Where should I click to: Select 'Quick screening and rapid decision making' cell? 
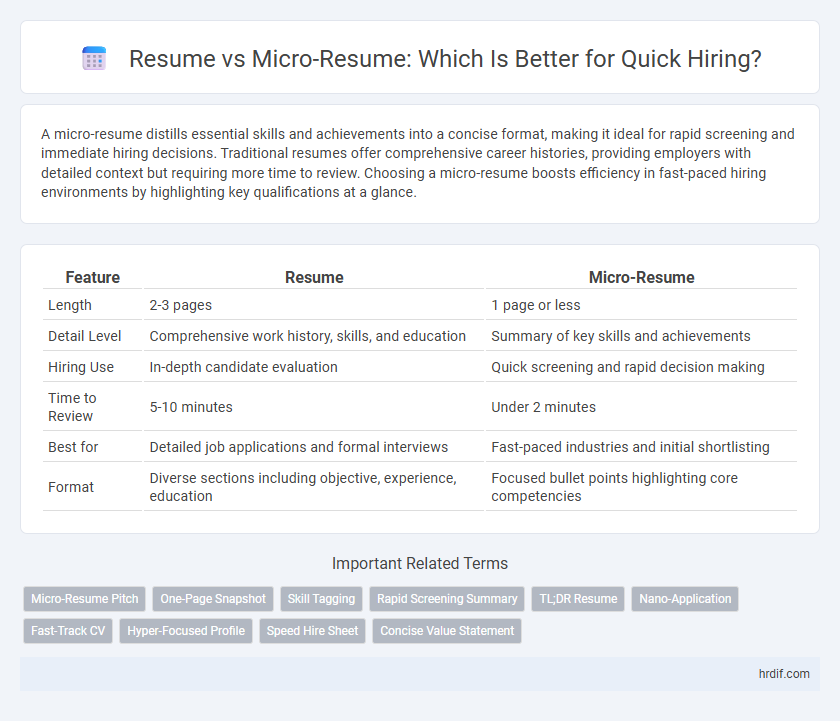641,367
